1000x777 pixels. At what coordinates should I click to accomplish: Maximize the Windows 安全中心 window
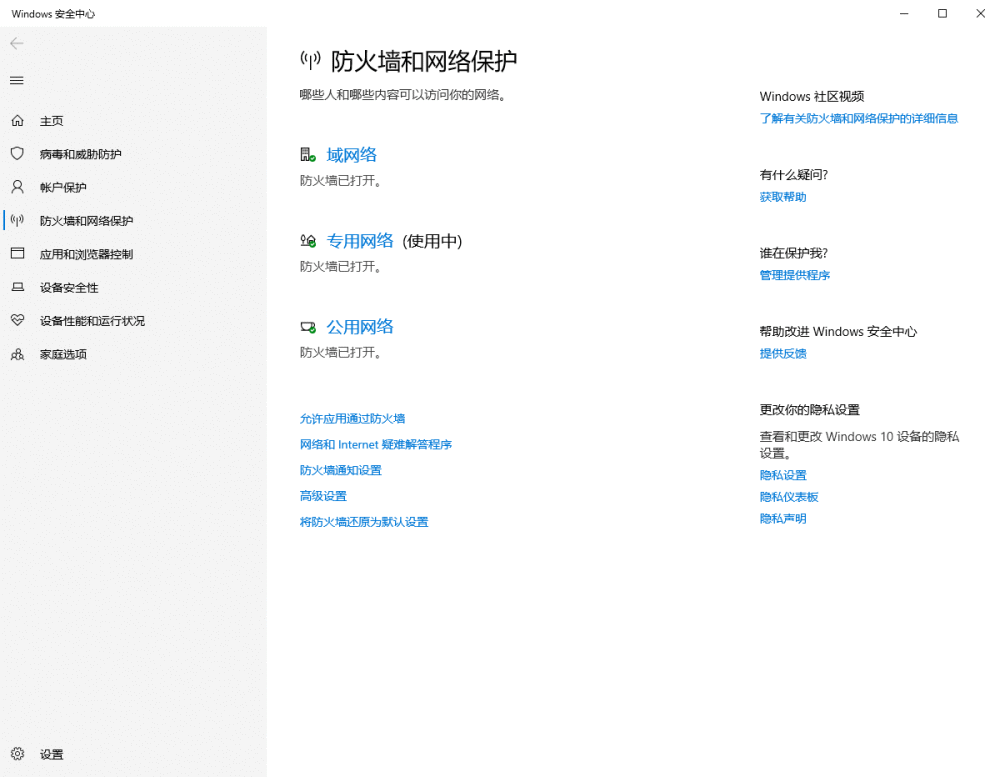coord(942,13)
